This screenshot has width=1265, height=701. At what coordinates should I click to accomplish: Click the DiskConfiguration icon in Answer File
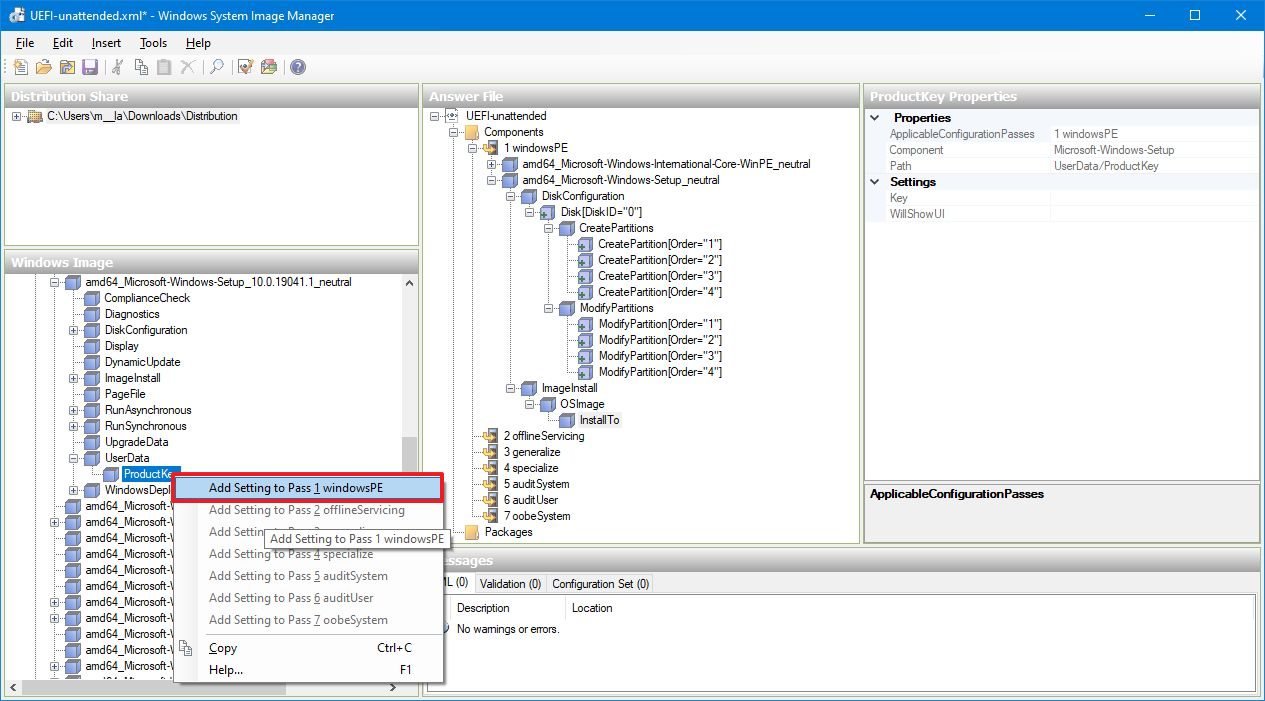click(x=529, y=196)
